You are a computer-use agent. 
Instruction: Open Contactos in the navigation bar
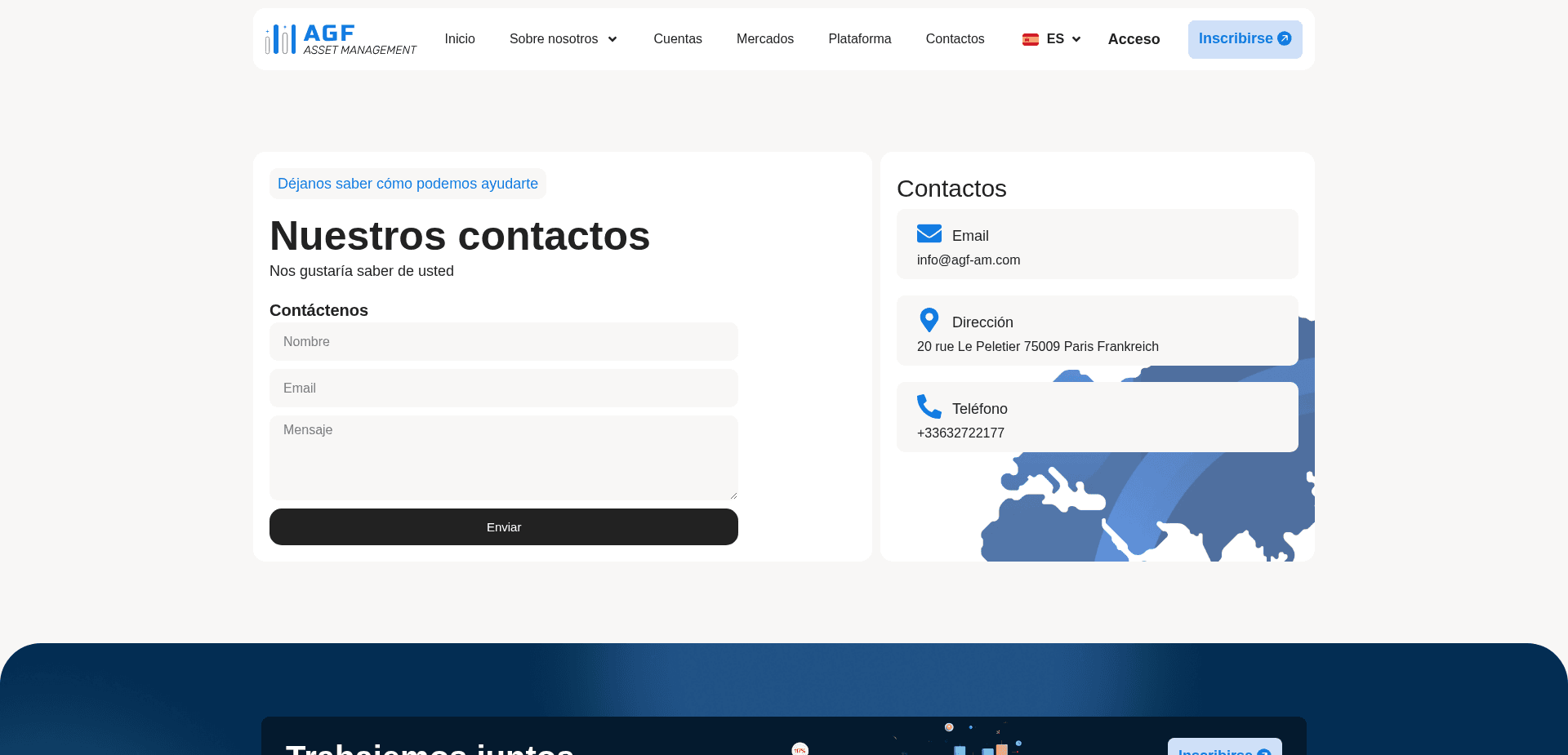955,39
